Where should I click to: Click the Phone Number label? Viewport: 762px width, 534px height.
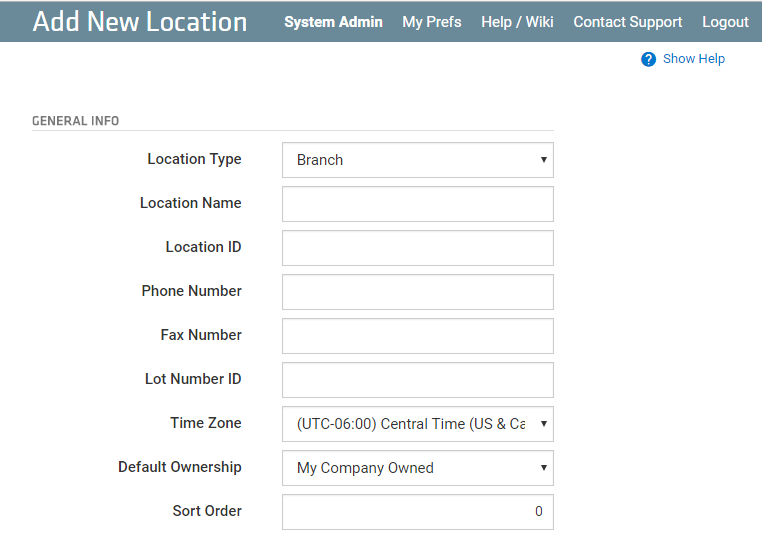pyautogui.click(x=191, y=291)
